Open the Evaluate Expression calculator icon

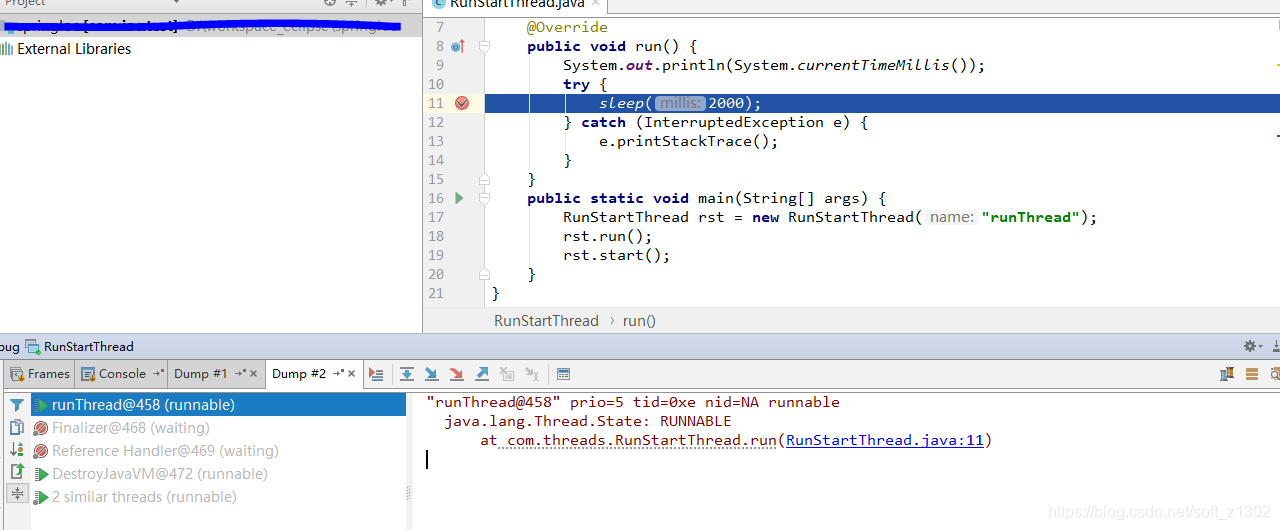tap(563, 374)
